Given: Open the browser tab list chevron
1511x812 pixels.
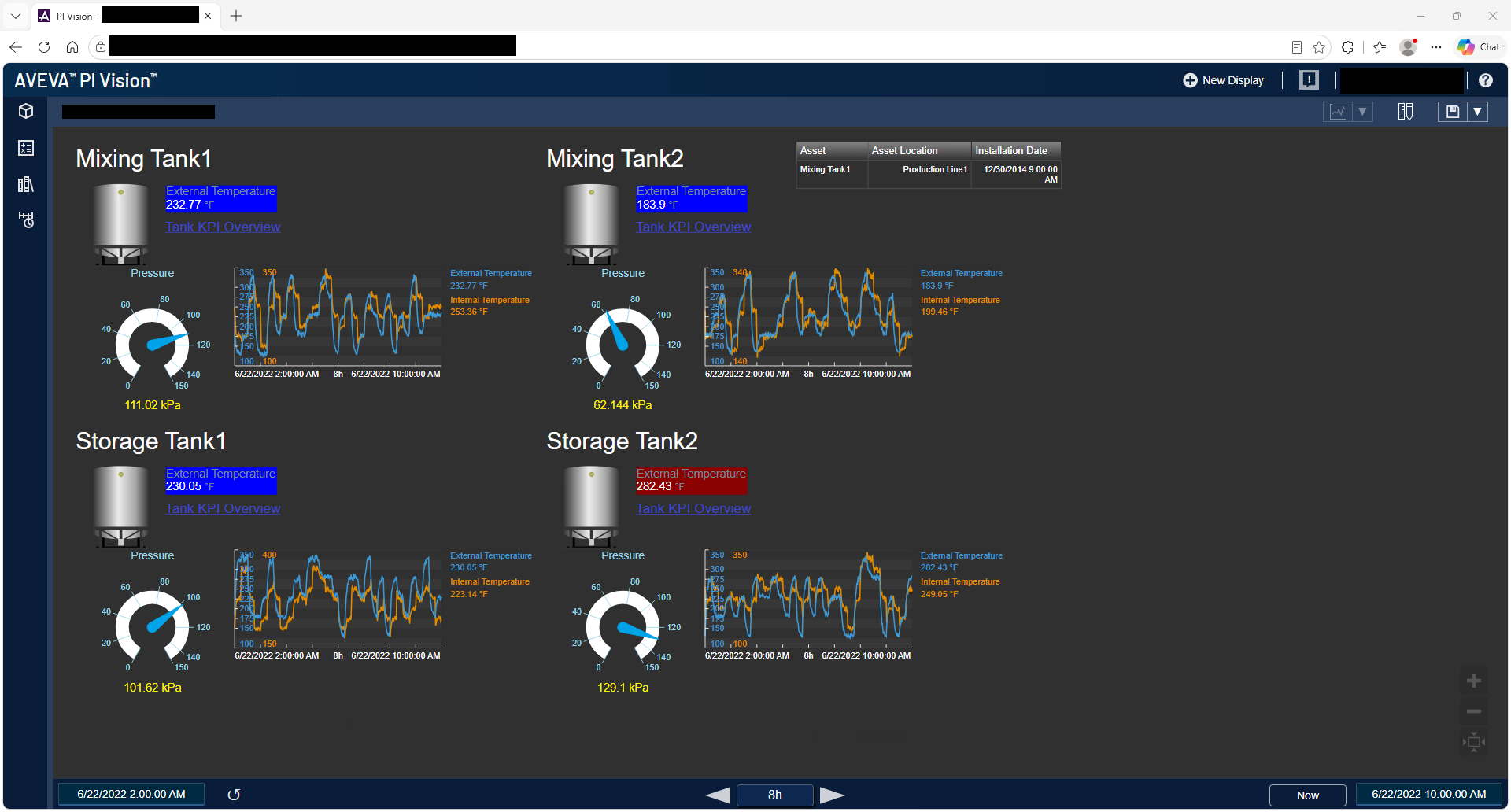Looking at the screenshot, I should coord(16,16).
